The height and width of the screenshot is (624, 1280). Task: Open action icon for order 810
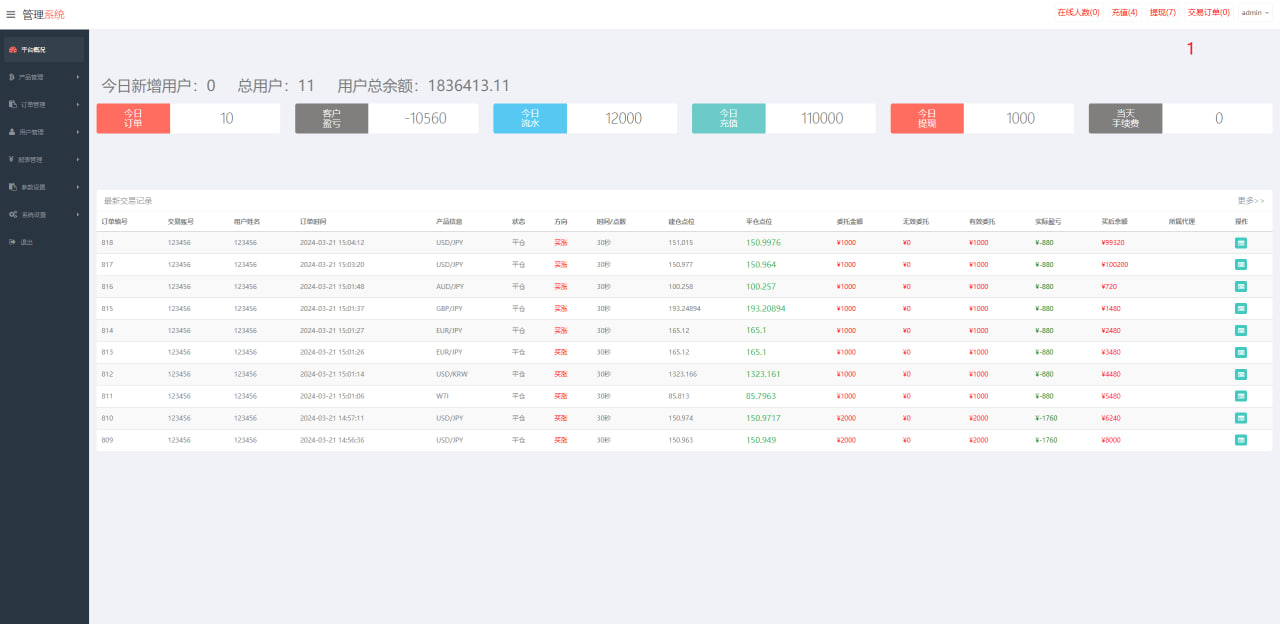click(x=1241, y=418)
